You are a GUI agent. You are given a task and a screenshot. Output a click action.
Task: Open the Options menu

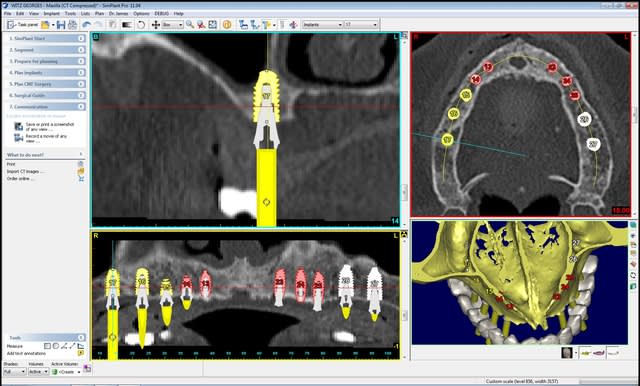[x=141, y=13]
